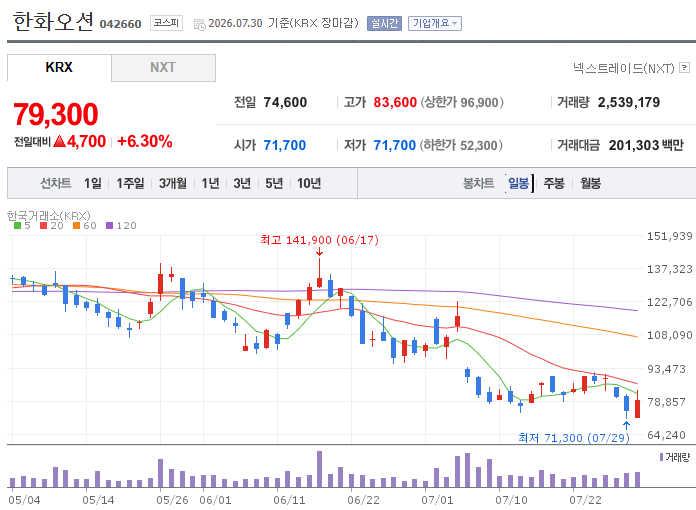Click the trading volume value 2,539,179
The height and width of the screenshot is (510, 696).
point(629,103)
